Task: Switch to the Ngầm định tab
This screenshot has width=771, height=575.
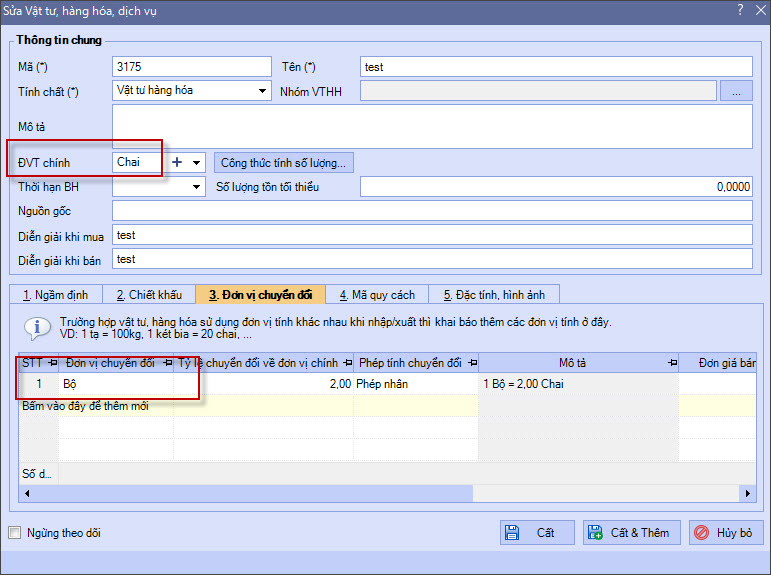Action: [x=55, y=294]
